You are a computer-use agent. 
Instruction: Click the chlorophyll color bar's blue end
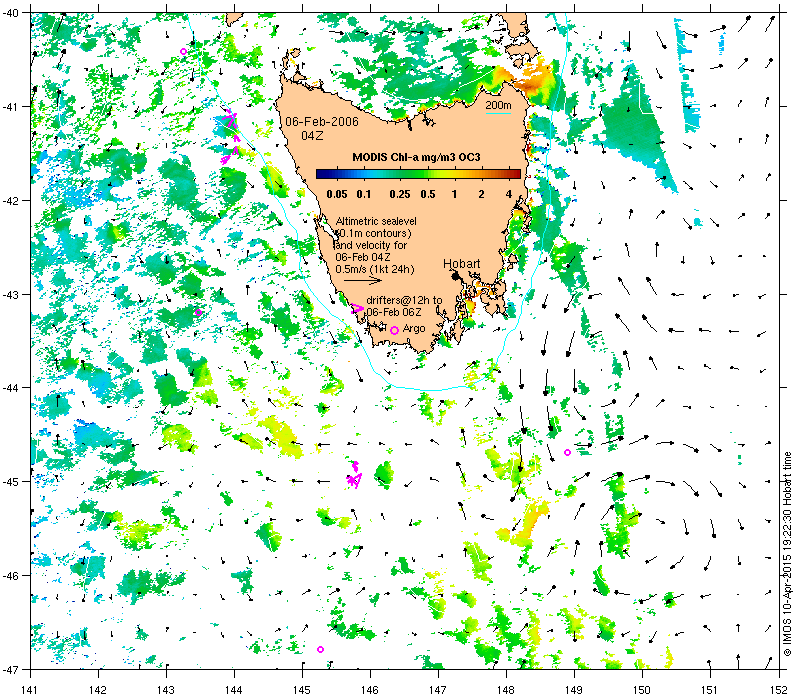pos(321,174)
